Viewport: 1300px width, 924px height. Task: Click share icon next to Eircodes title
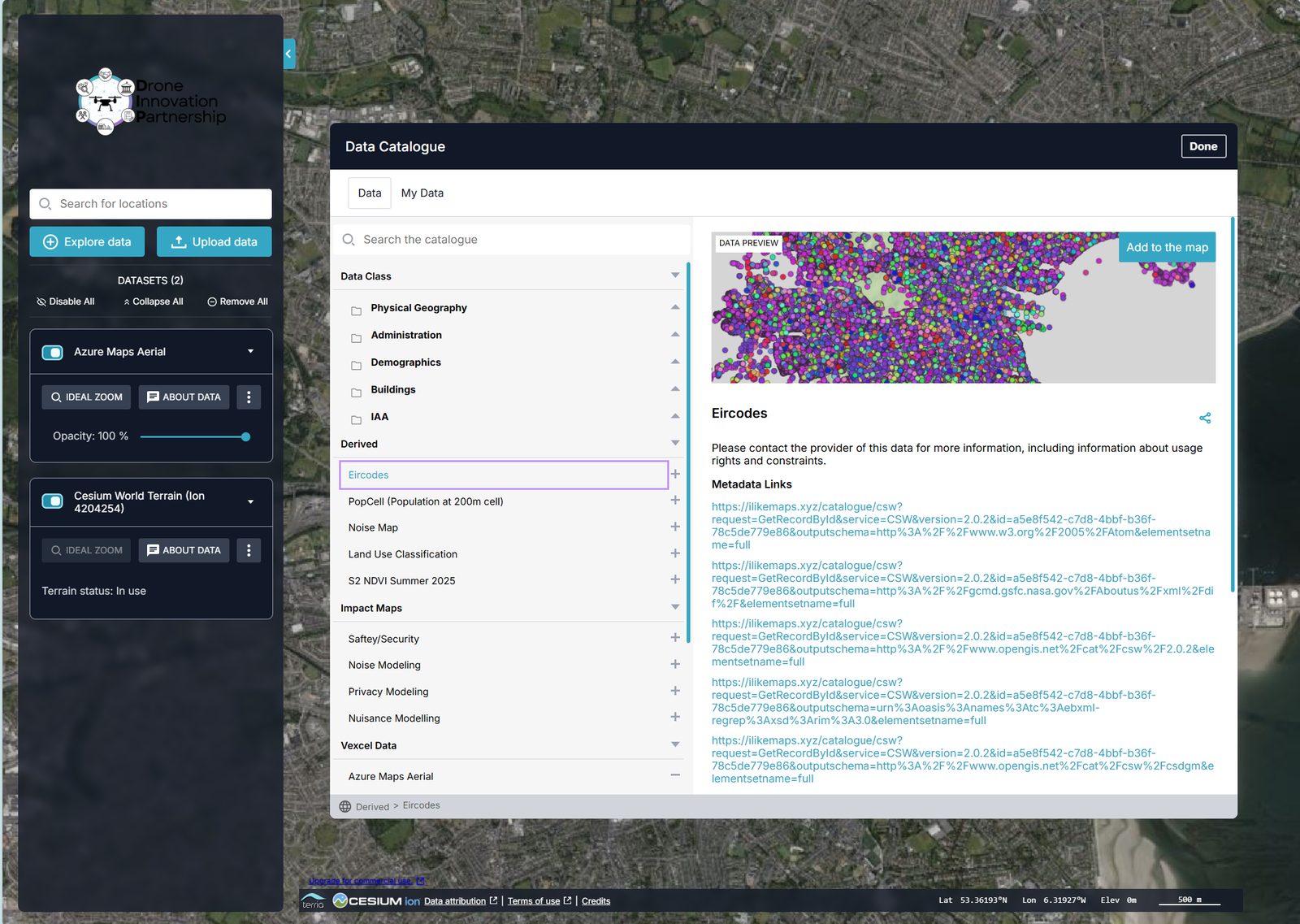coord(1205,418)
